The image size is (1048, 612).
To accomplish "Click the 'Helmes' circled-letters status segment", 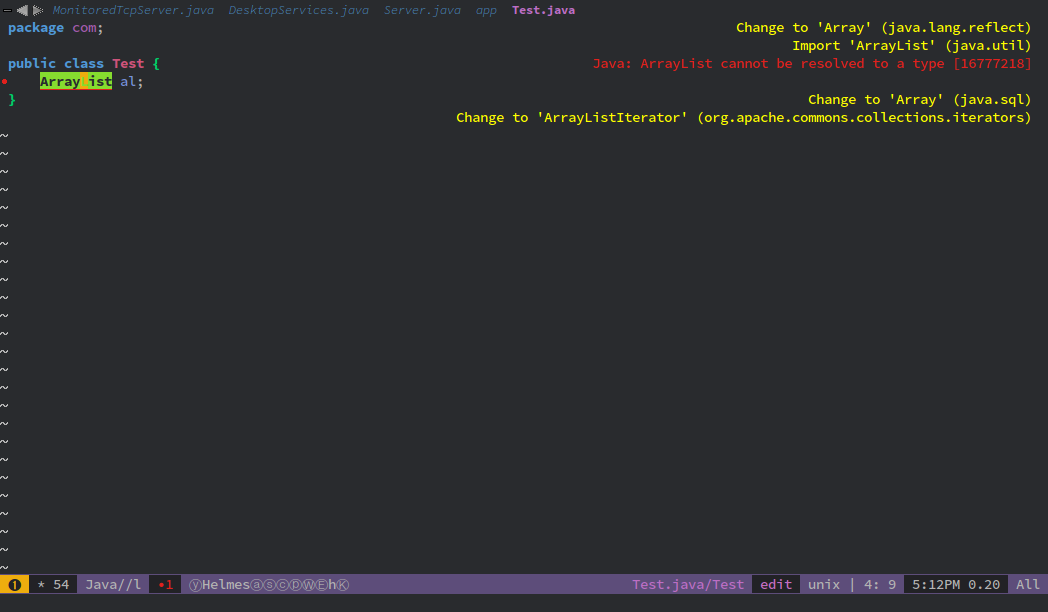I will 269,585.
